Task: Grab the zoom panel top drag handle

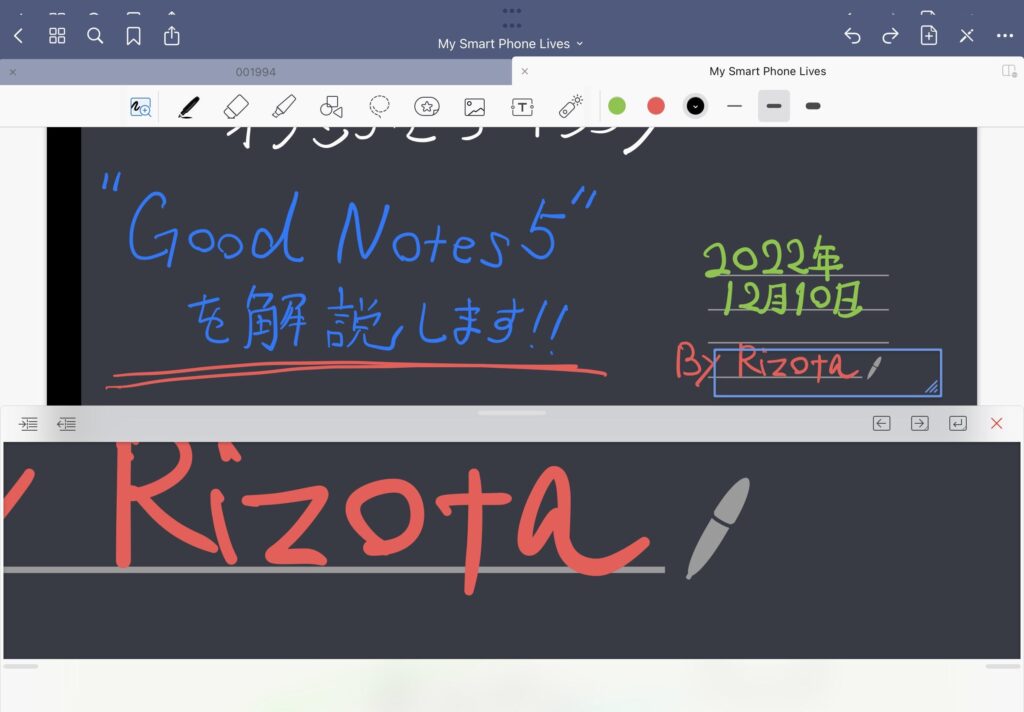Action: [512, 413]
